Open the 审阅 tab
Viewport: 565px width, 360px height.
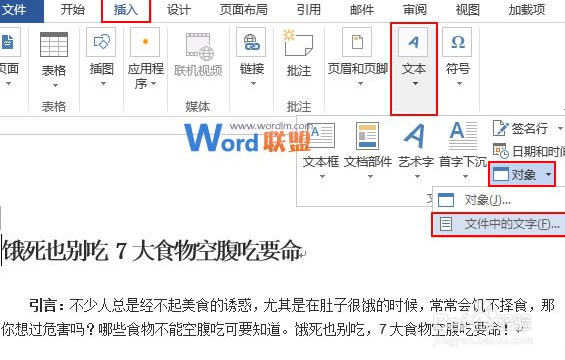pos(414,10)
